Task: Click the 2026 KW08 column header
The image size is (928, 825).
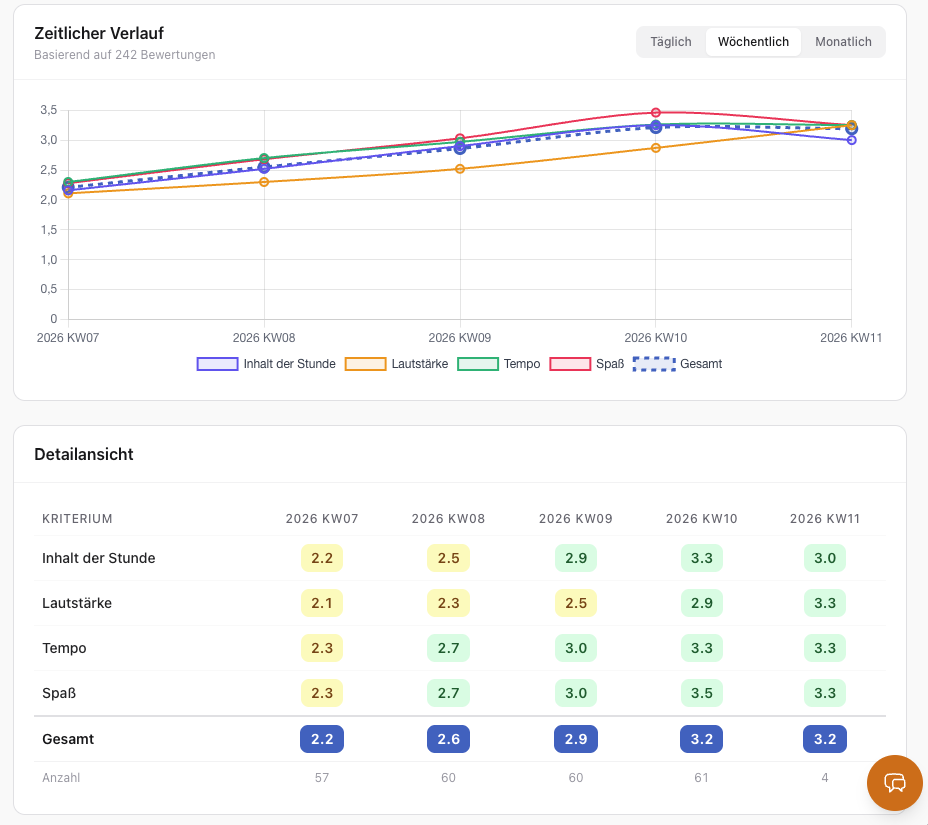Action: tap(448, 519)
